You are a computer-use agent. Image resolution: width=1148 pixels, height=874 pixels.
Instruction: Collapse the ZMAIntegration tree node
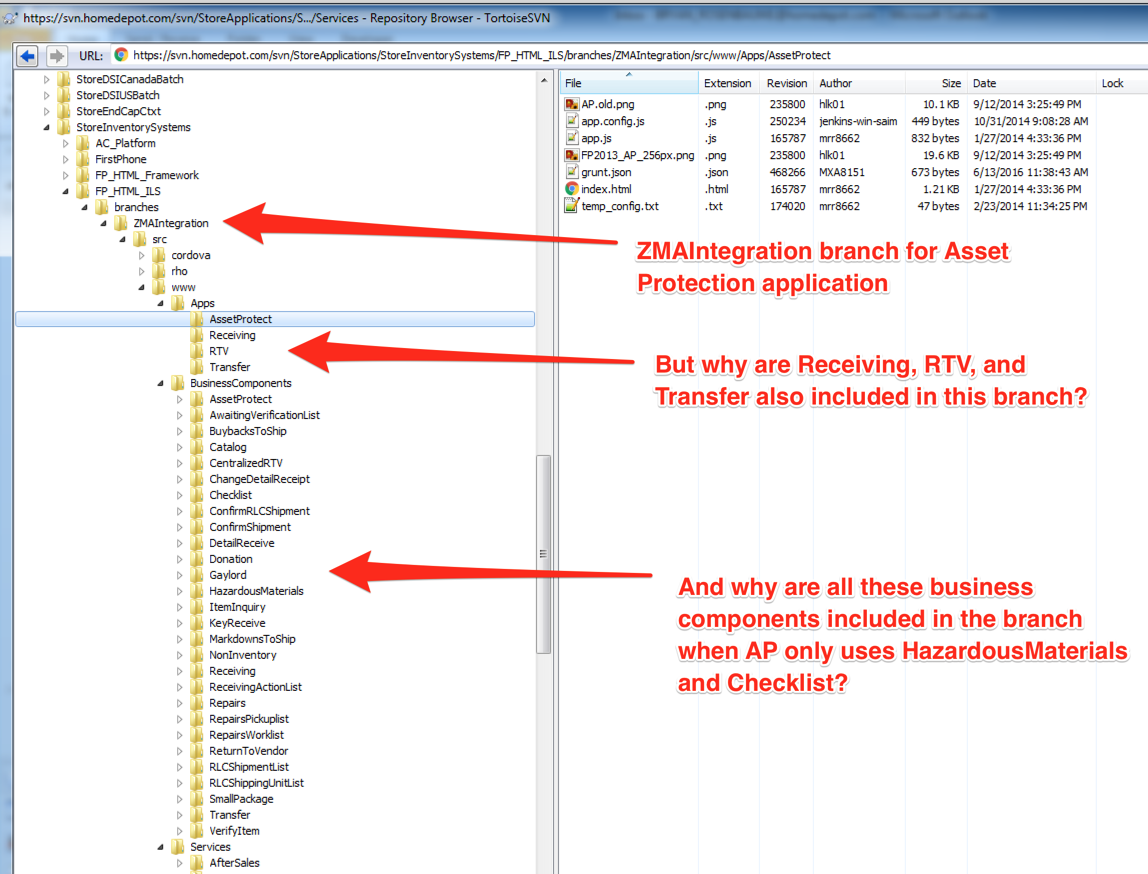[x=104, y=223]
